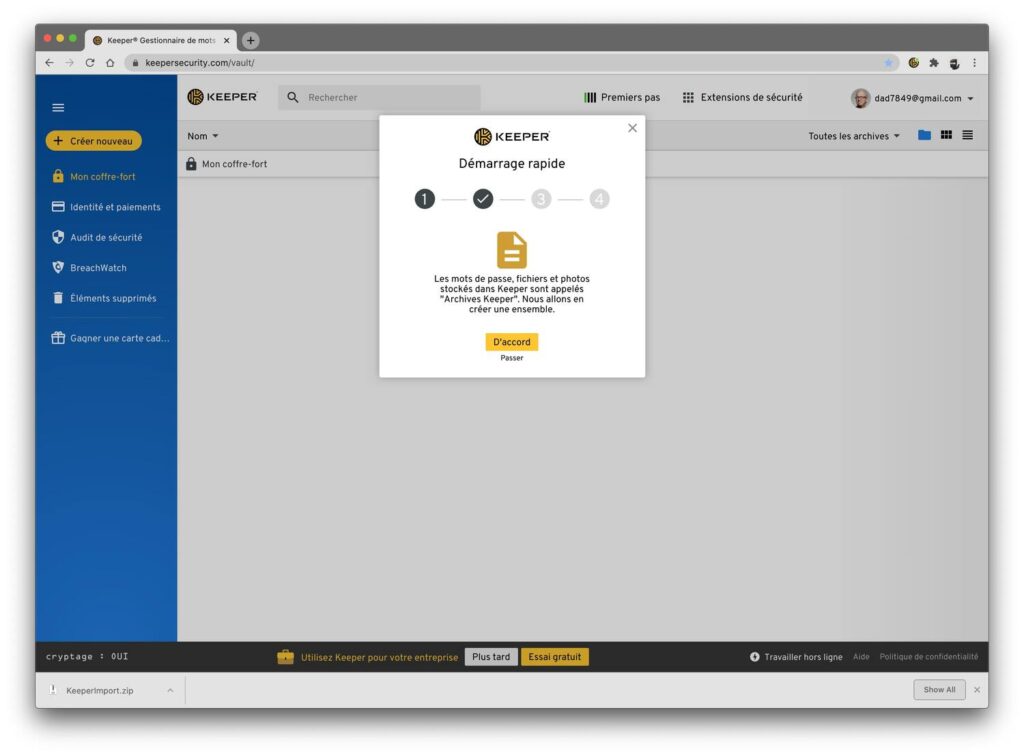1024x755 pixels.
Task: Click browser bookmark star icon
Action: coord(888,63)
